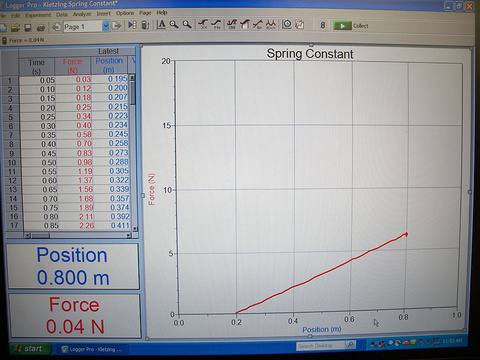Autoscale the graph with the A icon
This screenshot has height=360, width=480.
tap(161, 24)
